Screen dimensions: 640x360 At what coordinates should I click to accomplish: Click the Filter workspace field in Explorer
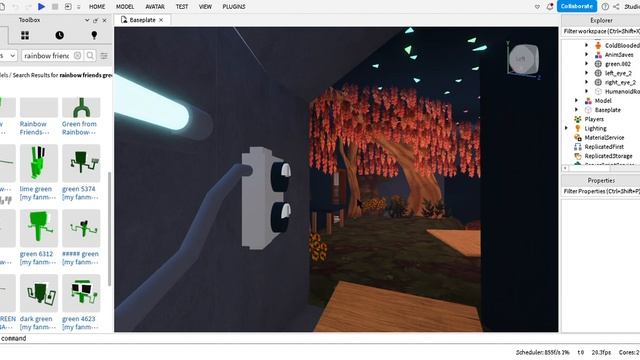coord(600,31)
